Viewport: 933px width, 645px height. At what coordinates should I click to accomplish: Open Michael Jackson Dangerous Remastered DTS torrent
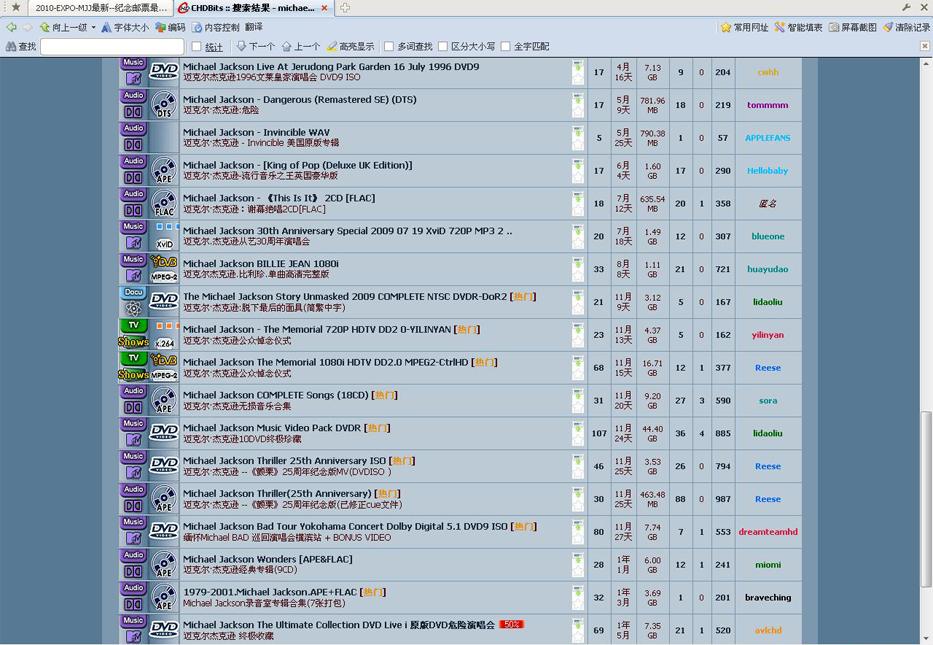tap(299, 99)
